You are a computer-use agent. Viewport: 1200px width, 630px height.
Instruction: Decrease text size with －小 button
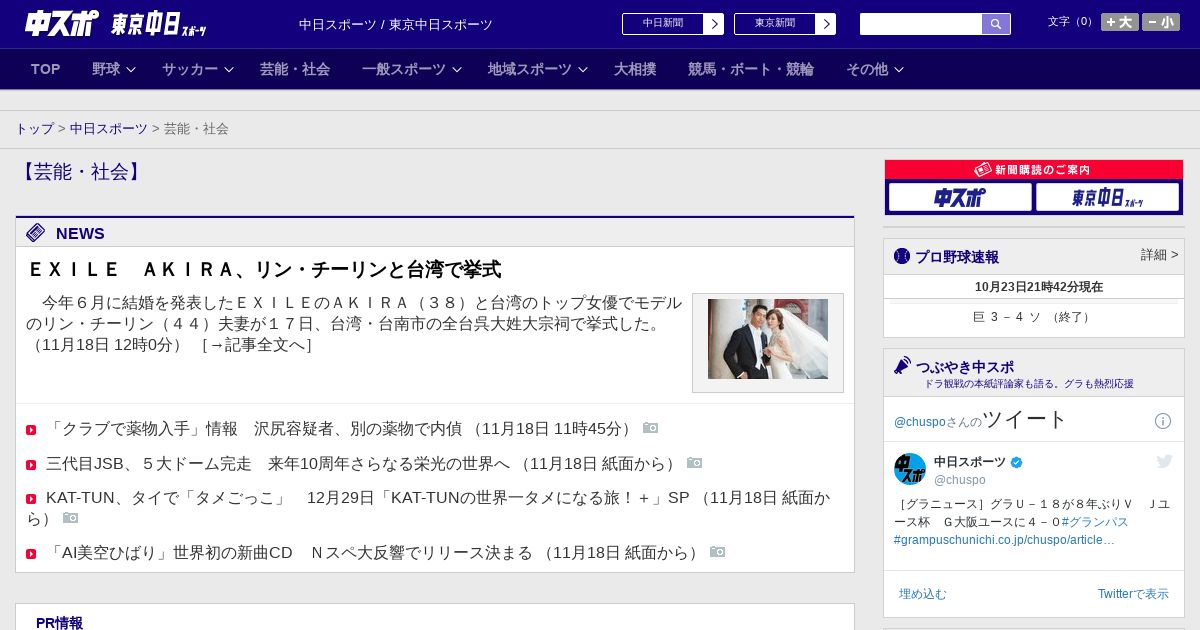1161,22
